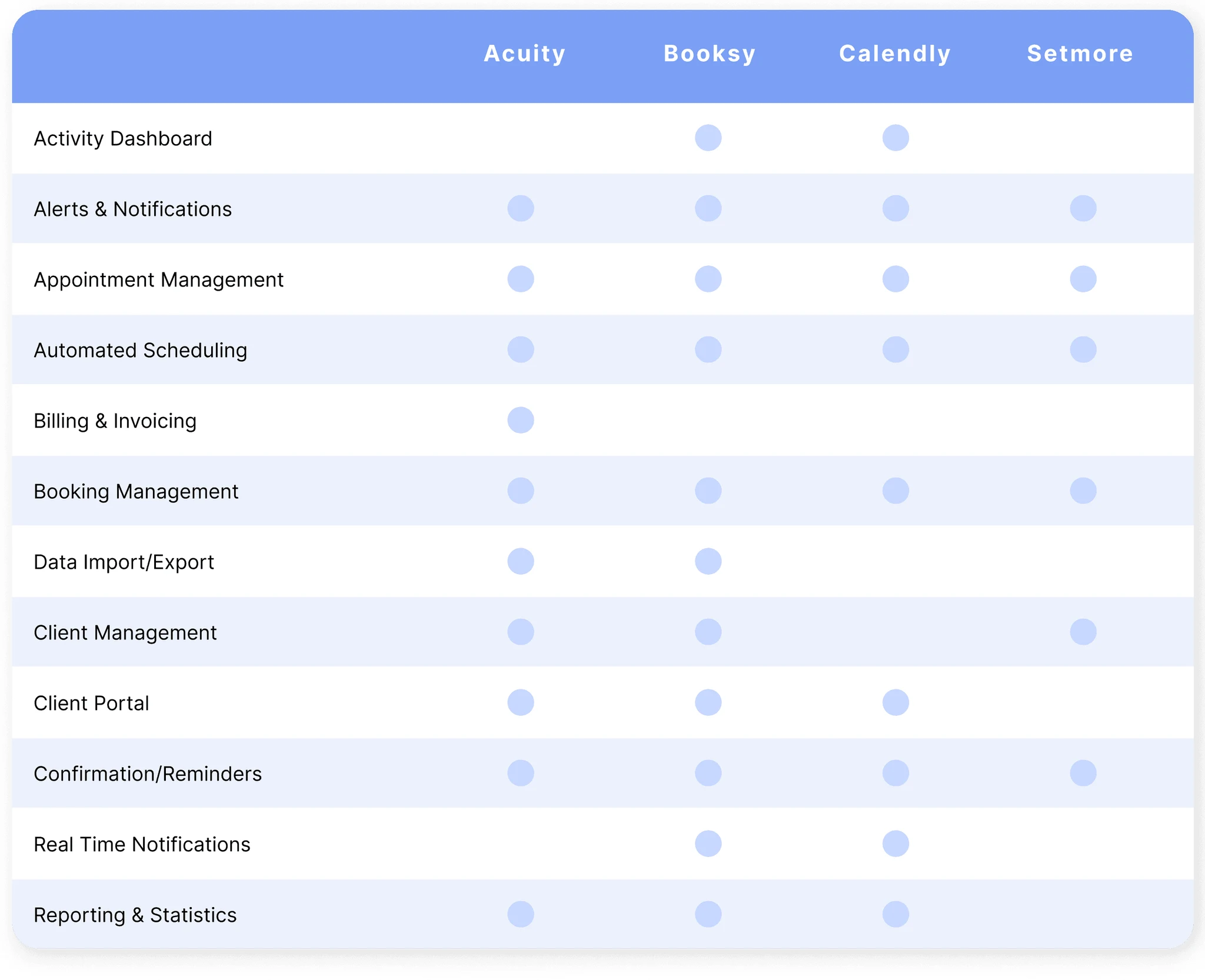Click Acuity dot for Automated Scheduling
Viewport: 1205px width, 980px height.
pyautogui.click(x=521, y=349)
